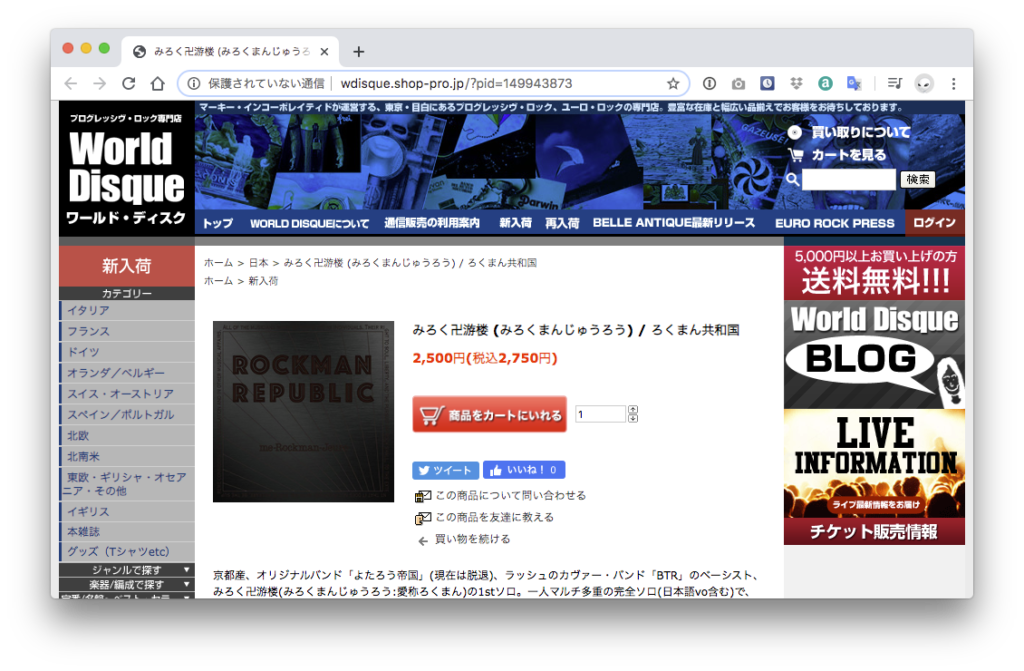Open the 送料無料 banner
This screenshot has width=1024, height=671.
tap(874, 272)
